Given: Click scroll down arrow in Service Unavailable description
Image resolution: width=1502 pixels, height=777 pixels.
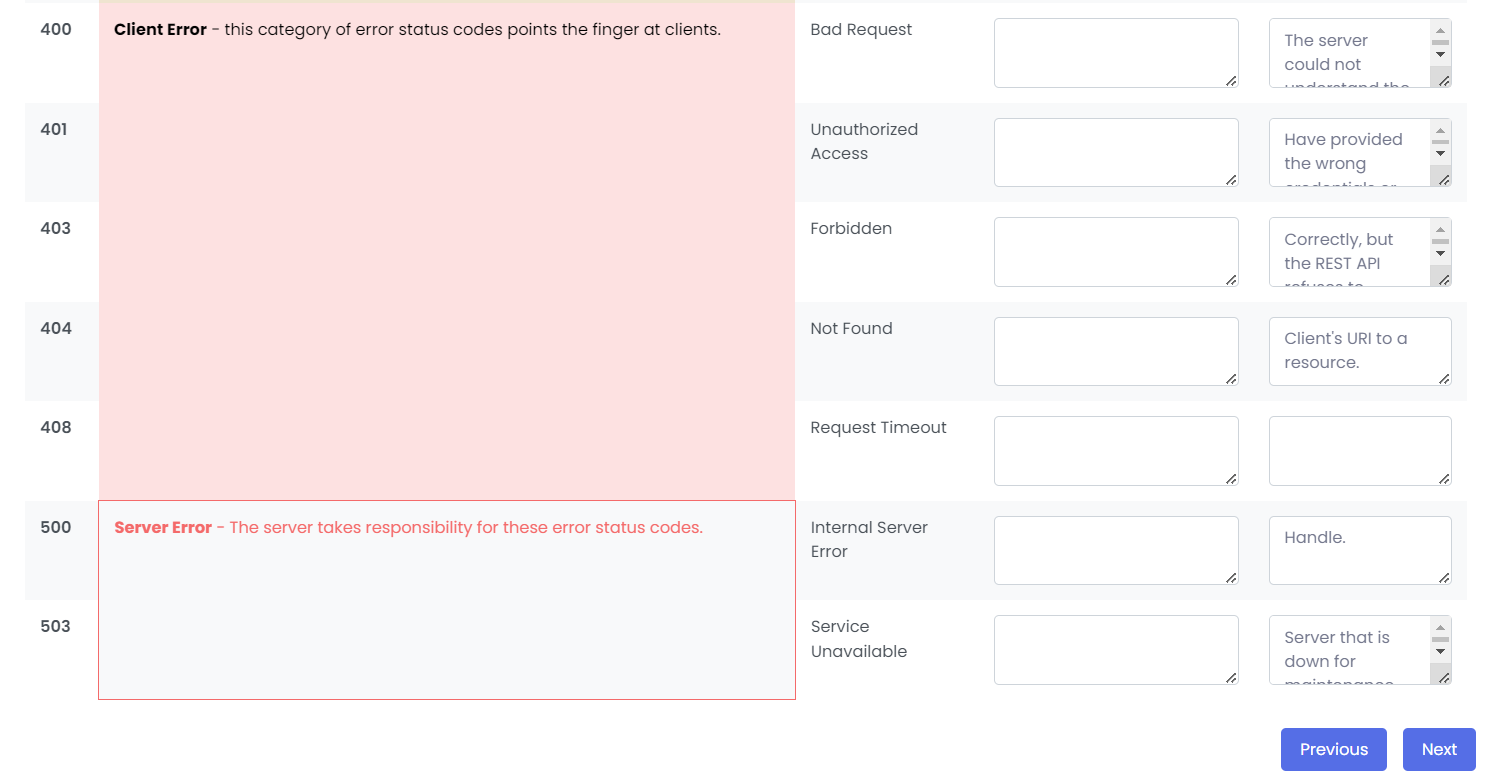Looking at the screenshot, I should tap(1440, 651).
